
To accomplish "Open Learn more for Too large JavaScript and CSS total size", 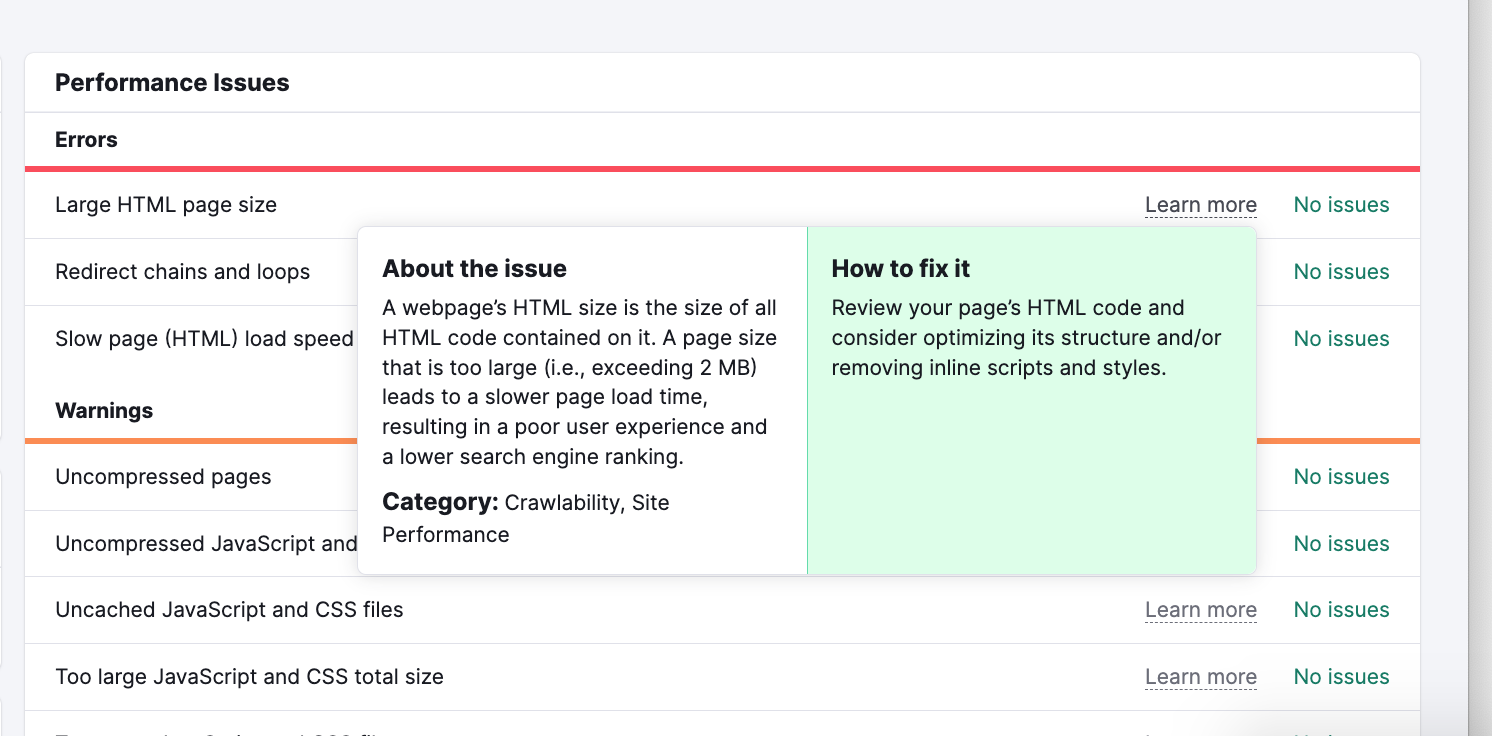I will tap(1200, 677).
